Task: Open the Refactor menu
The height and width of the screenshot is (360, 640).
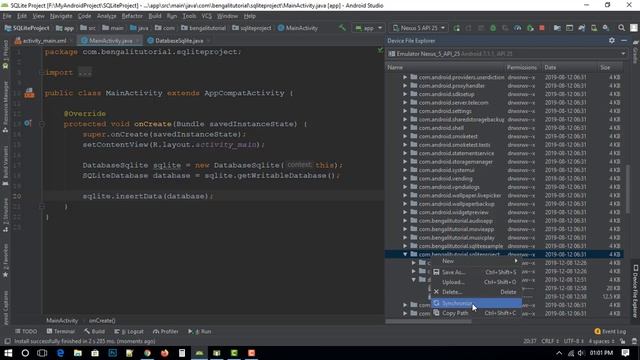Action: (132, 16)
